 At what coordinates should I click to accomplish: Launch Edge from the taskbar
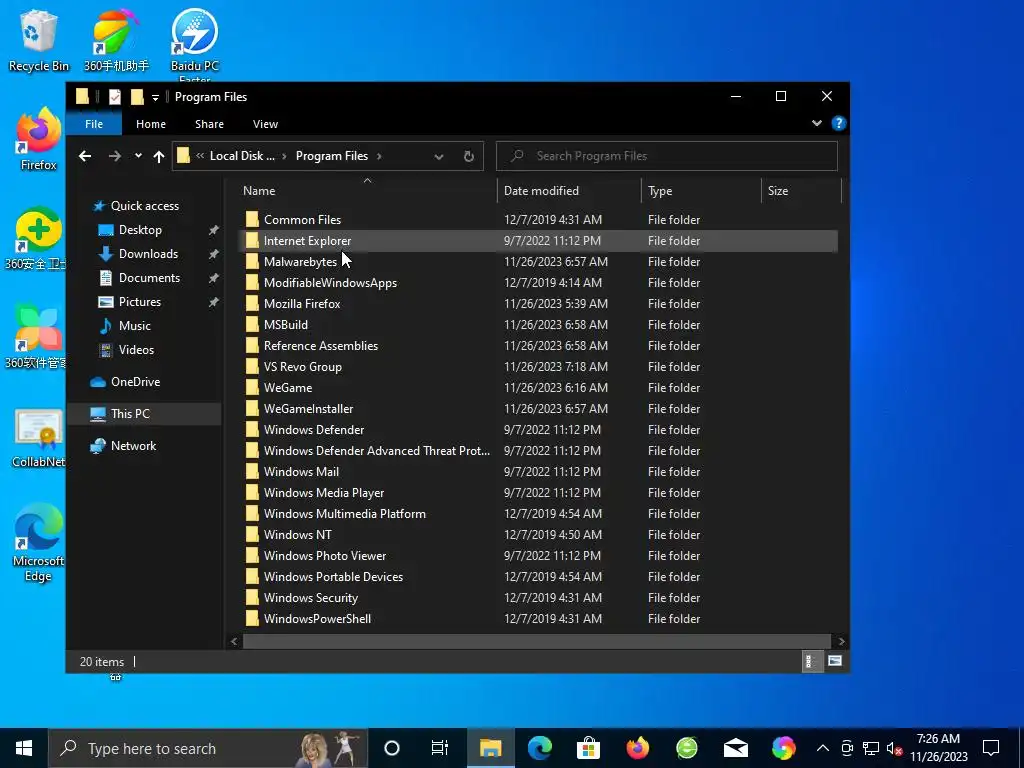point(540,748)
